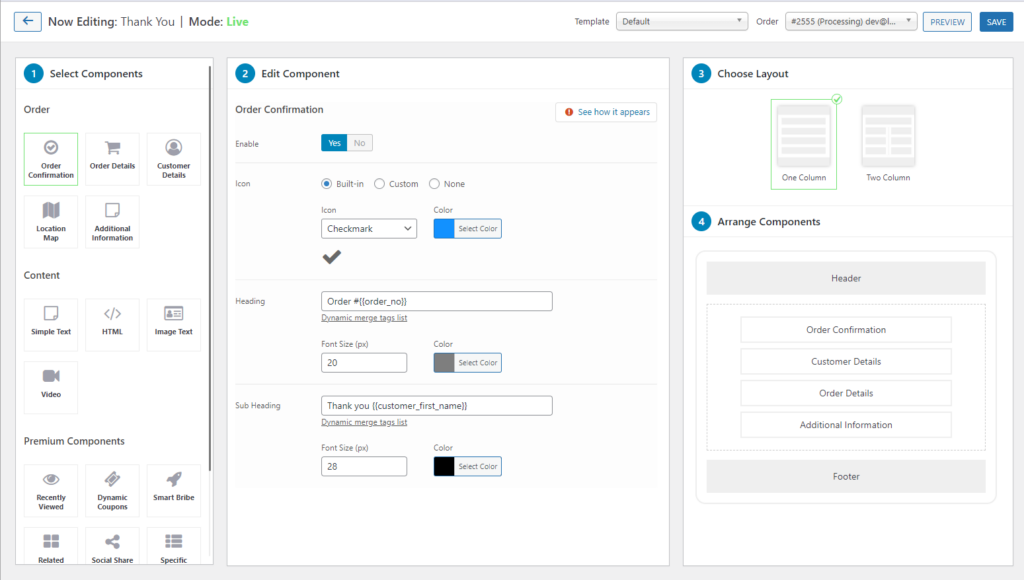Pick the Image Text component
This screenshot has height=580, width=1024.
pyautogui.click(x=174, y=325)
